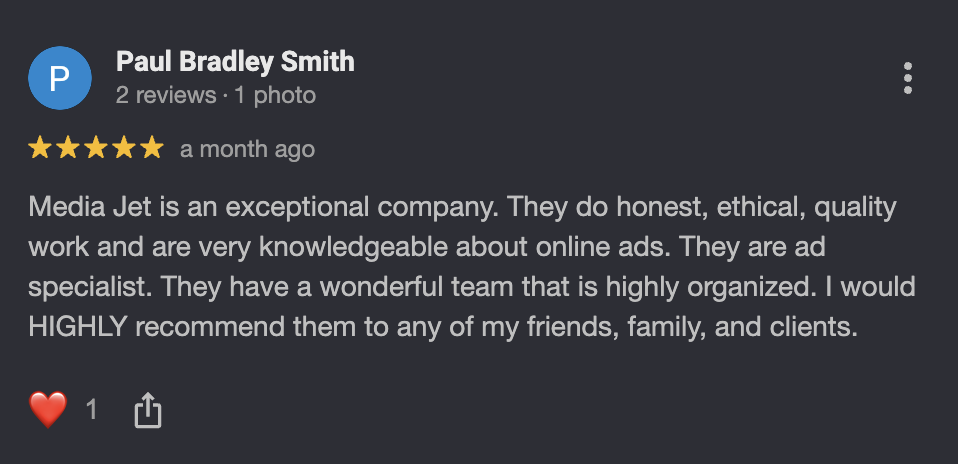Click the fourth yellow rating star

[124, 149]
